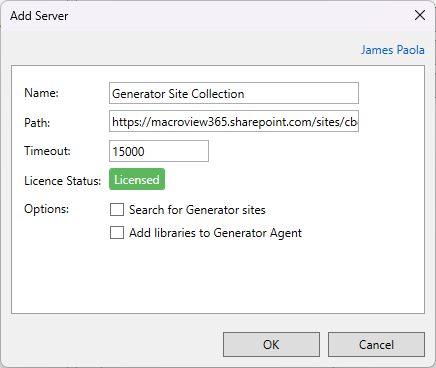Focus the Name input field

point(234,93)
